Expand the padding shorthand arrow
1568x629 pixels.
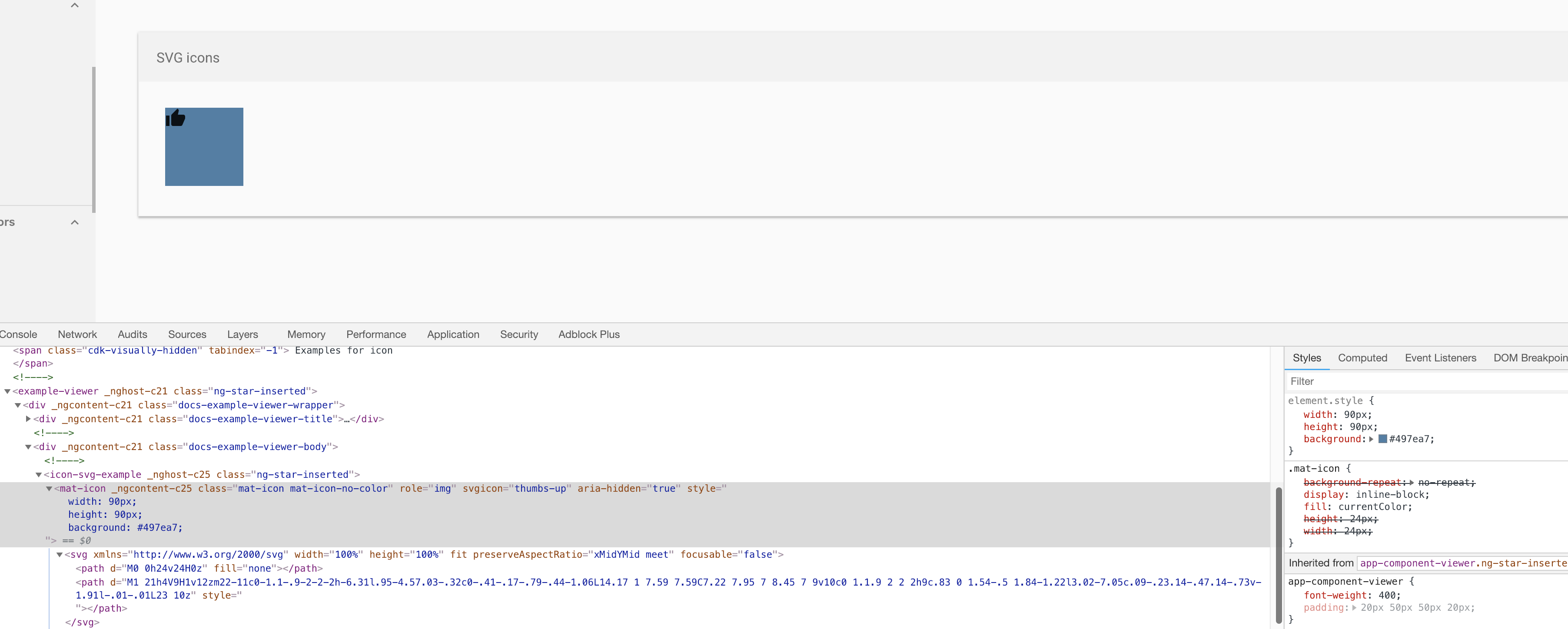pyautogui.click(x=1354, y=608)
